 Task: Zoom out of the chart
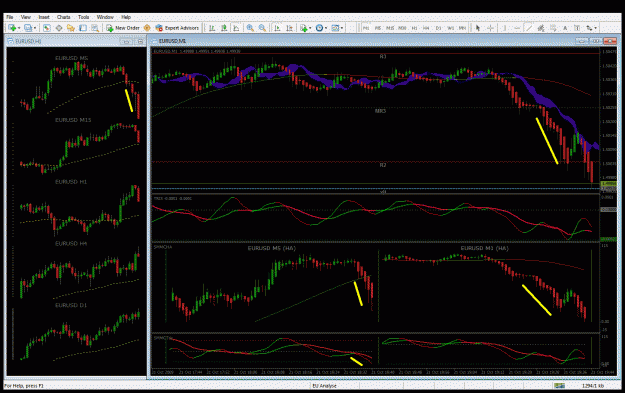point(262,28)
